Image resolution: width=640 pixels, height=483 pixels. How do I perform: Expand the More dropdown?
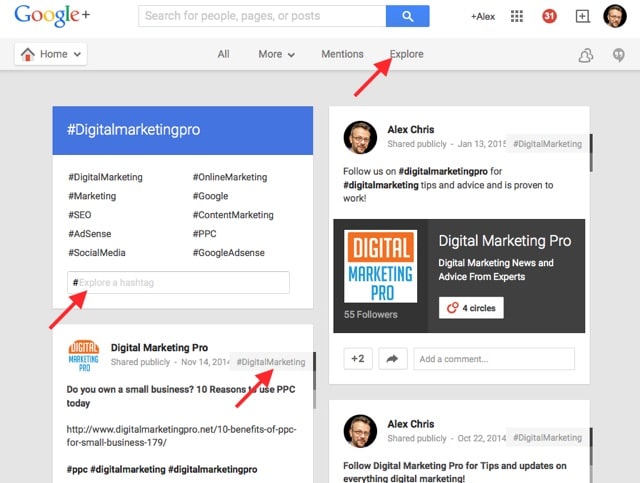276,54
